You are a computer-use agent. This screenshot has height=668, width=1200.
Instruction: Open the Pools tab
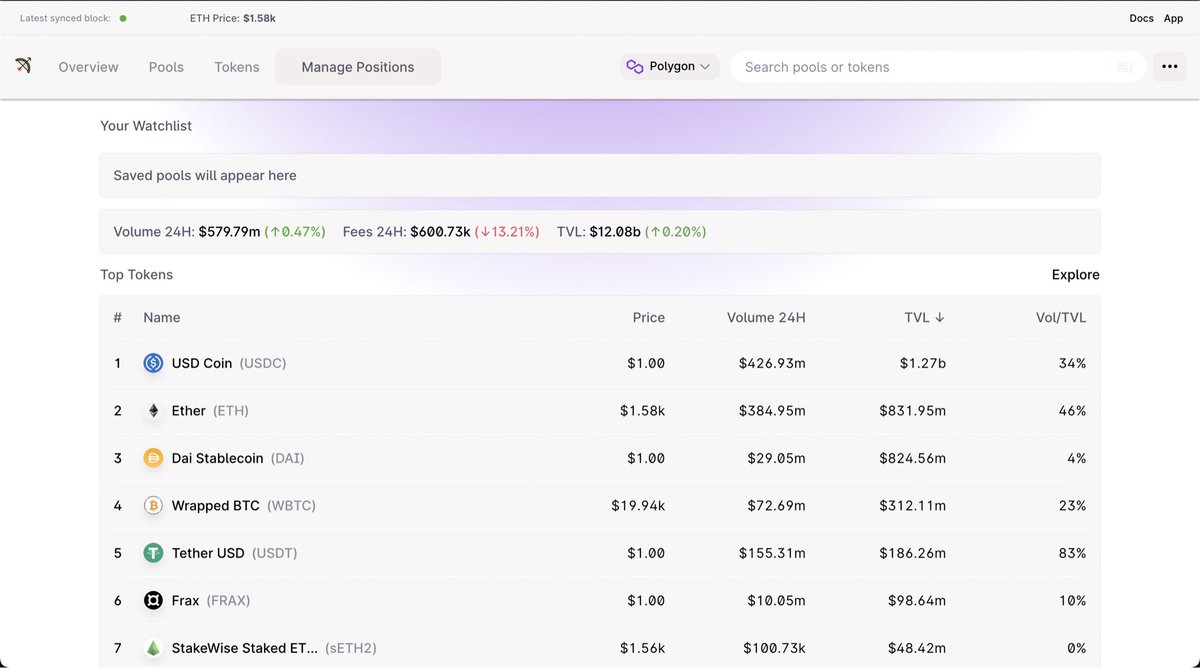pos(166,67)
